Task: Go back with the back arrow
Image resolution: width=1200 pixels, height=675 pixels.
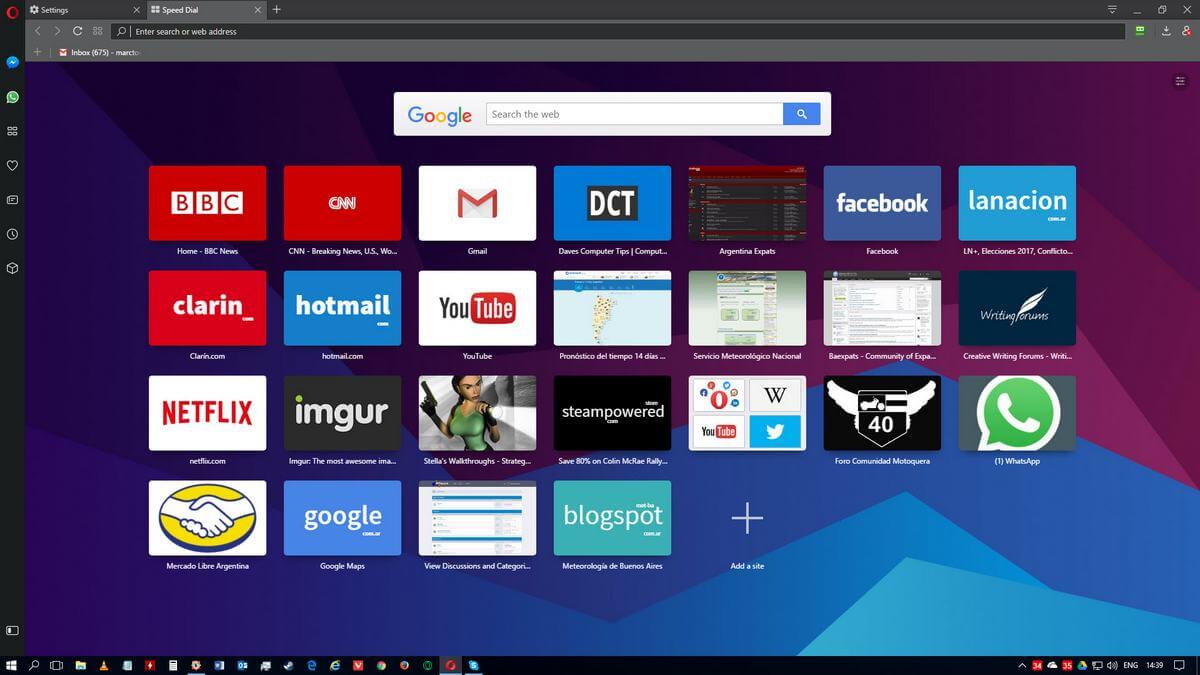Action: (x=38, y=31)
